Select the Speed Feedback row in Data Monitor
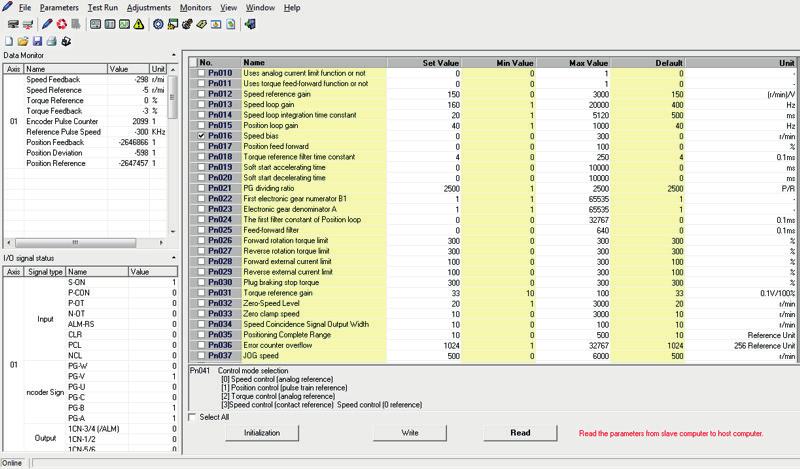Viewport: 800px width, 469px height. (94, 80)
